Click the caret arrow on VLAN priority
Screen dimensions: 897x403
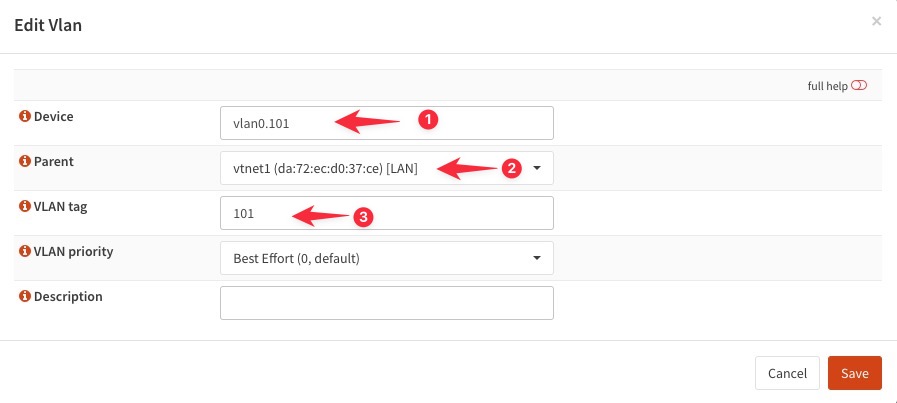tap(537, 258)
